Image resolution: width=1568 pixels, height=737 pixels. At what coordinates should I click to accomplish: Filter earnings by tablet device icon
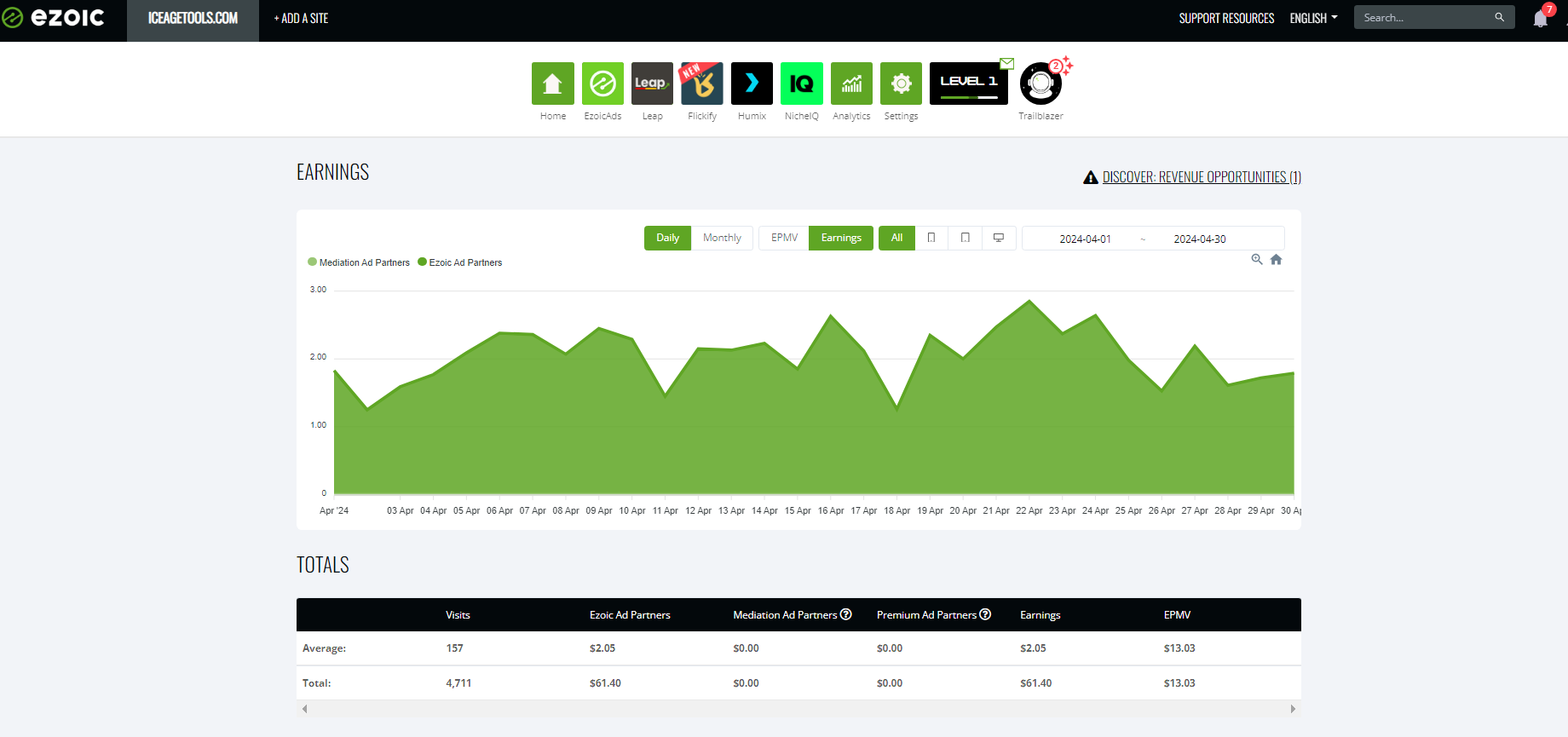pyautogui.click(x=966, y=238)
